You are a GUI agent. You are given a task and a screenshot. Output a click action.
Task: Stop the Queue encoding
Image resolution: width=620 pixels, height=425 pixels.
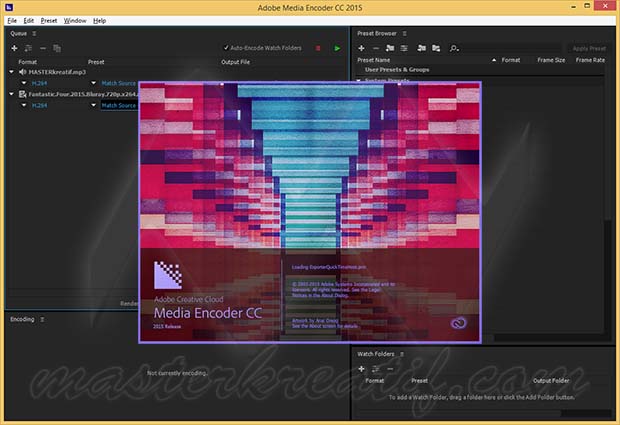point(318,48)
